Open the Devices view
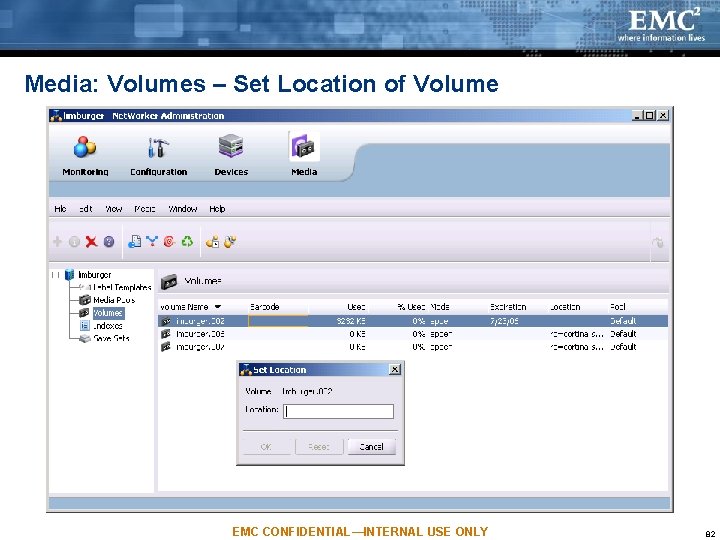 [x=231, y=155]
